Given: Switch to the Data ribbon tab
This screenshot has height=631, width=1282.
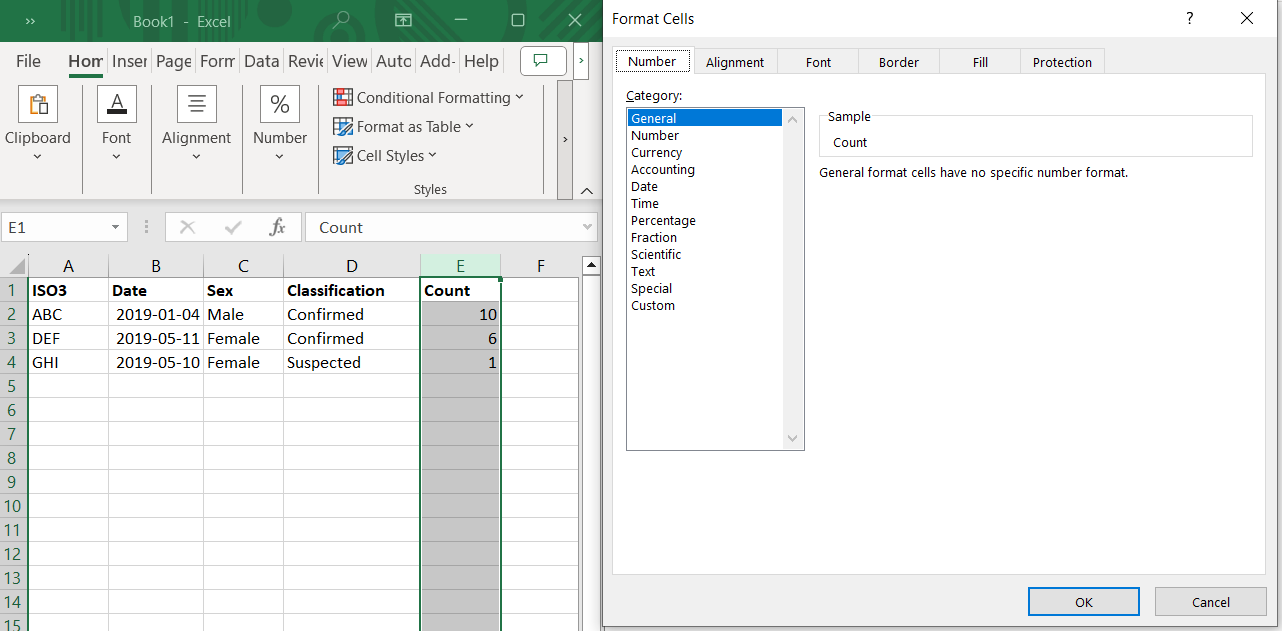Looking at the screenshot, I should (261, 61).
